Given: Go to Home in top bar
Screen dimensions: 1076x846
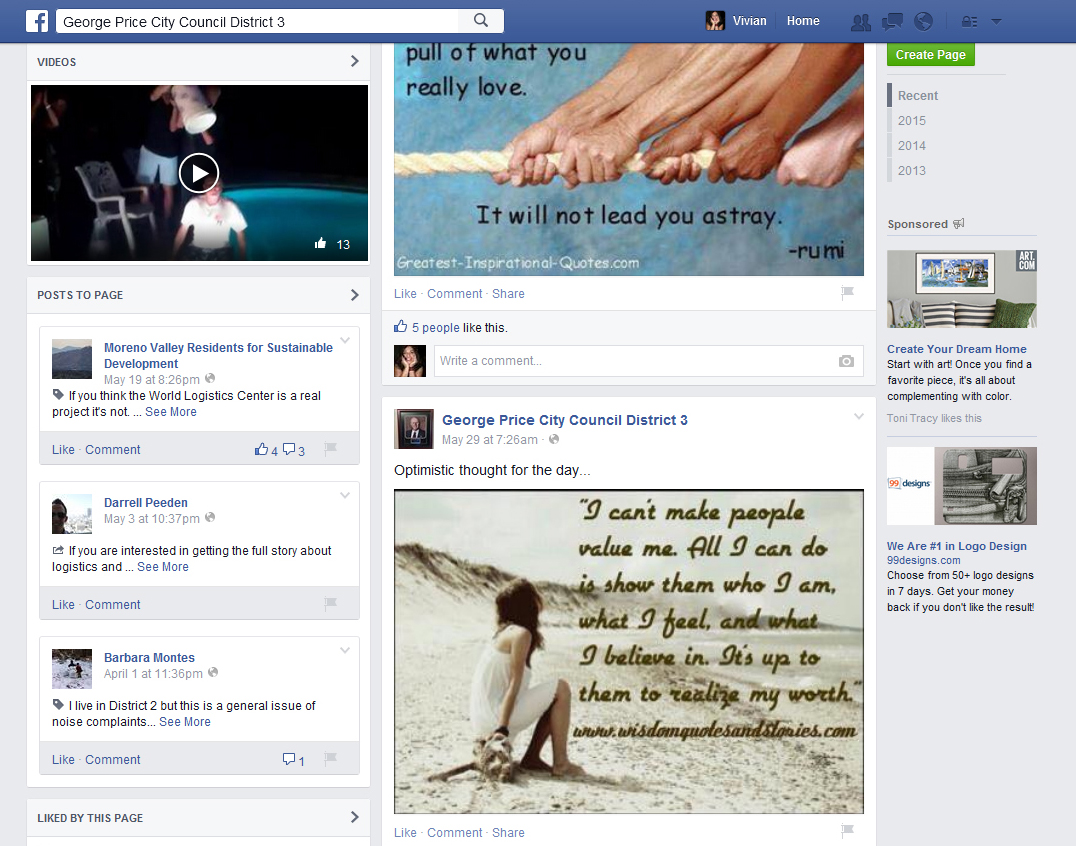Looking at the screenshot, I should (x=803, y=21).
